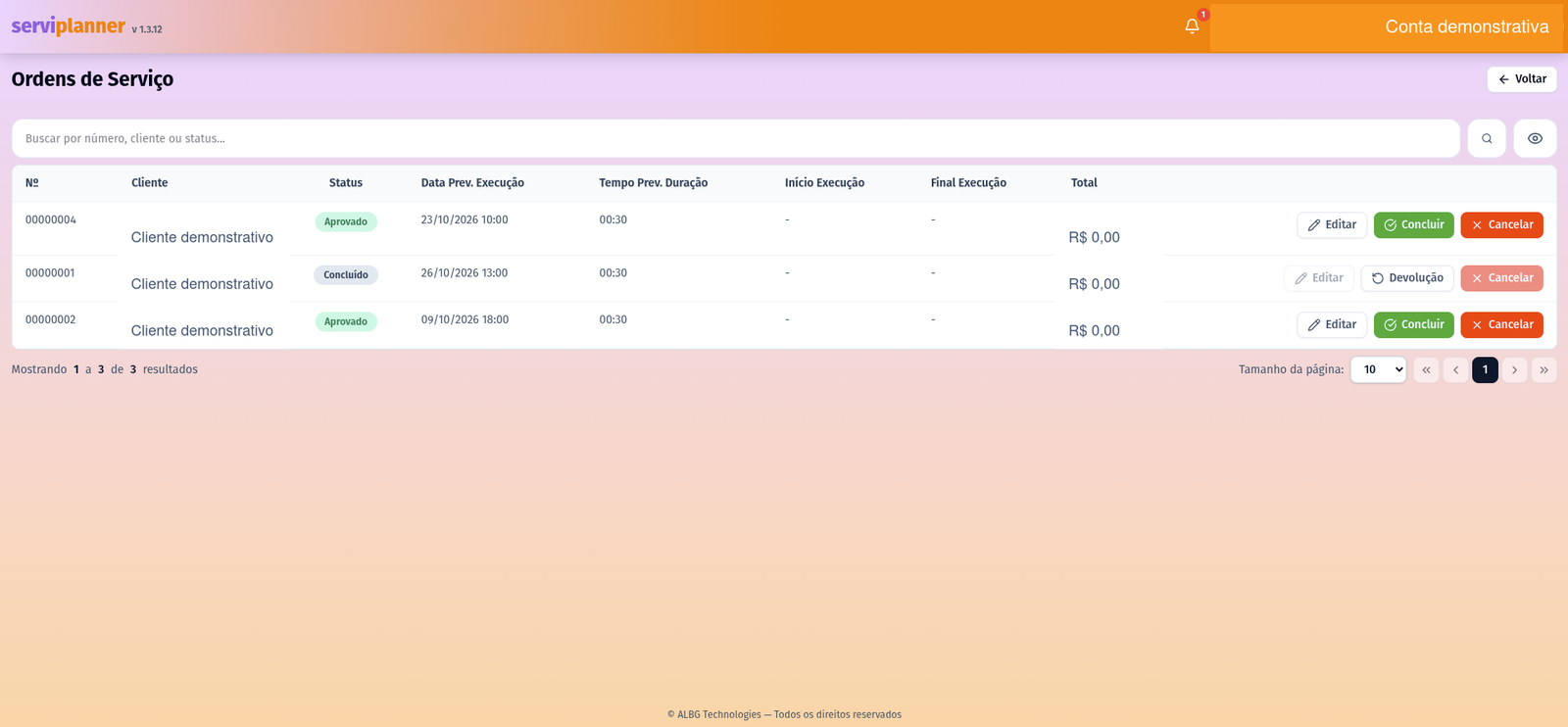The image size is (1568, 727).
Task: Toggle the eye visibility button beside search
Action: pyautogui.click(x=1535, y=138)
